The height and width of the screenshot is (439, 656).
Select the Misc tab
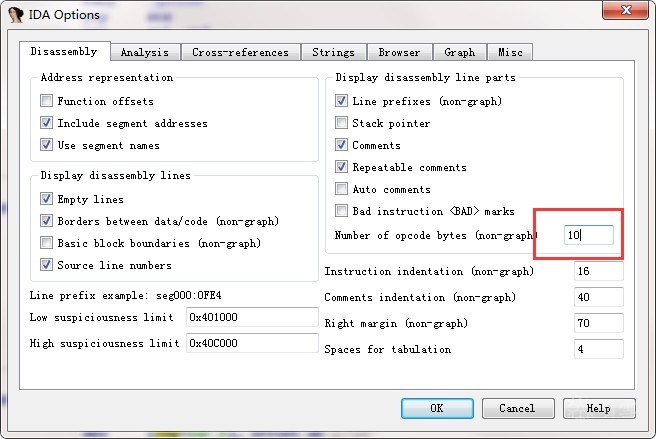coord(510,52)
